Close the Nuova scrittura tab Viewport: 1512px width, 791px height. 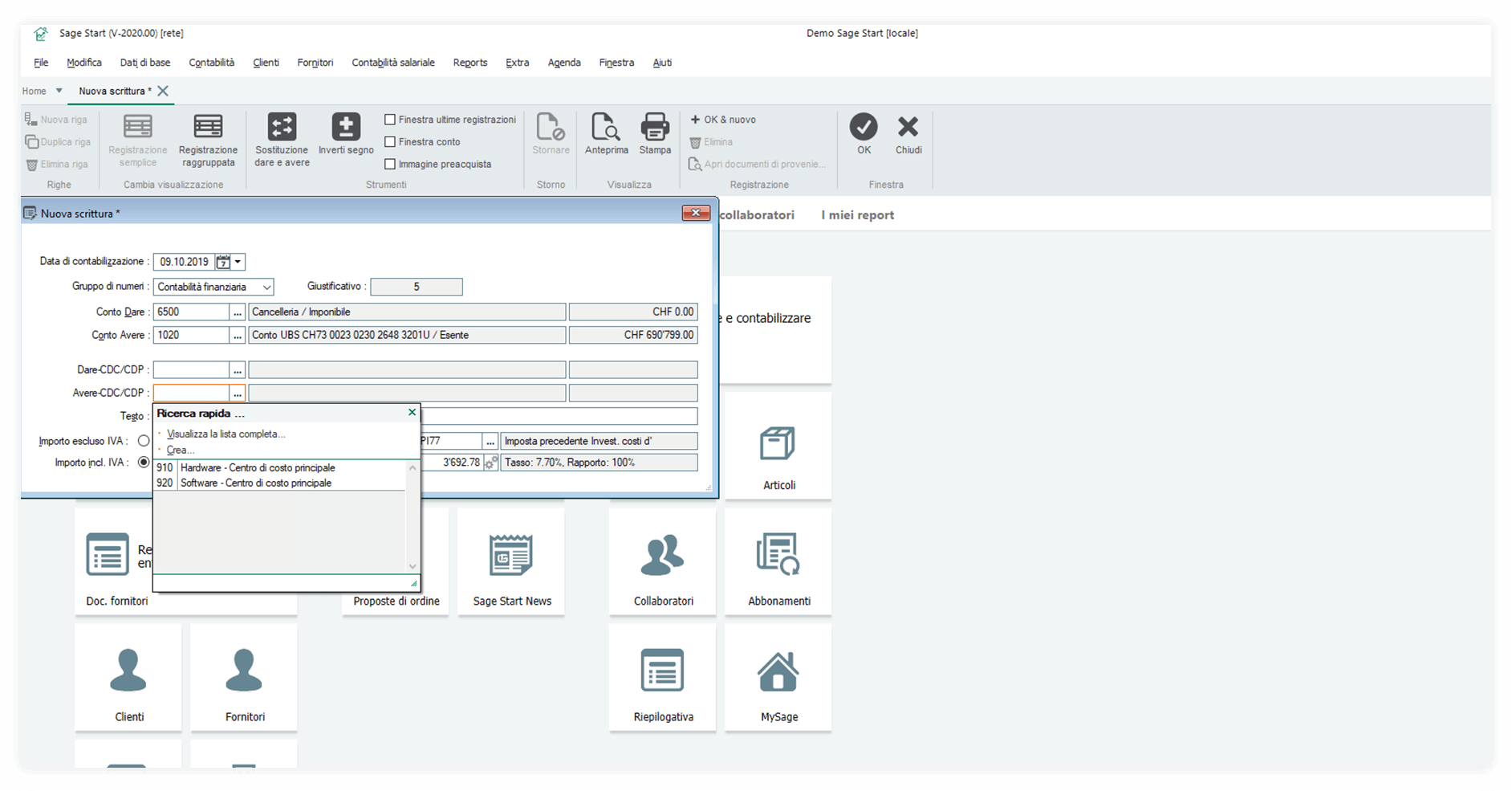click(163, 91)
